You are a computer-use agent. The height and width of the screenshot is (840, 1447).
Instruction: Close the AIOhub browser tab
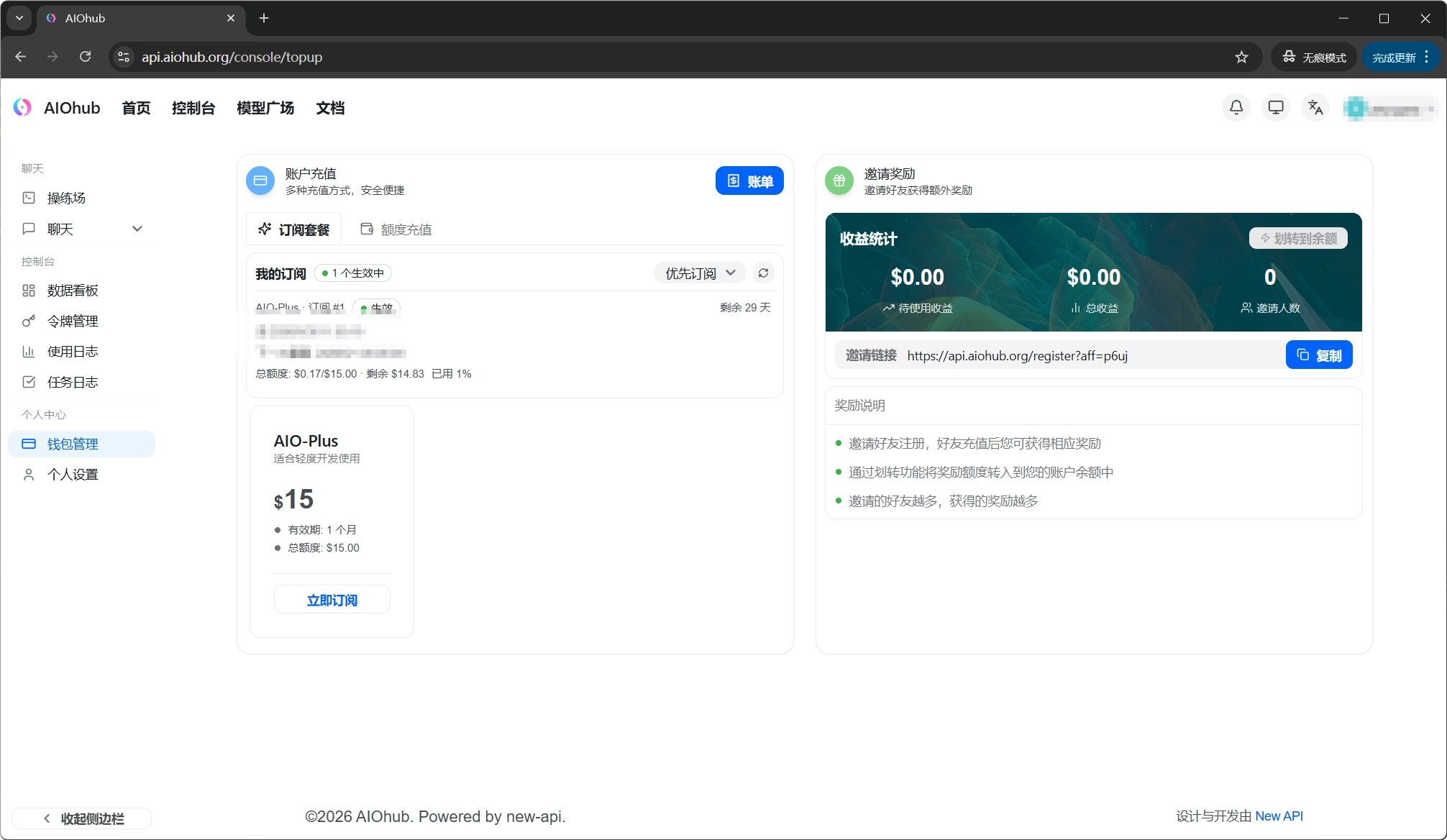(x=231, y=18)
